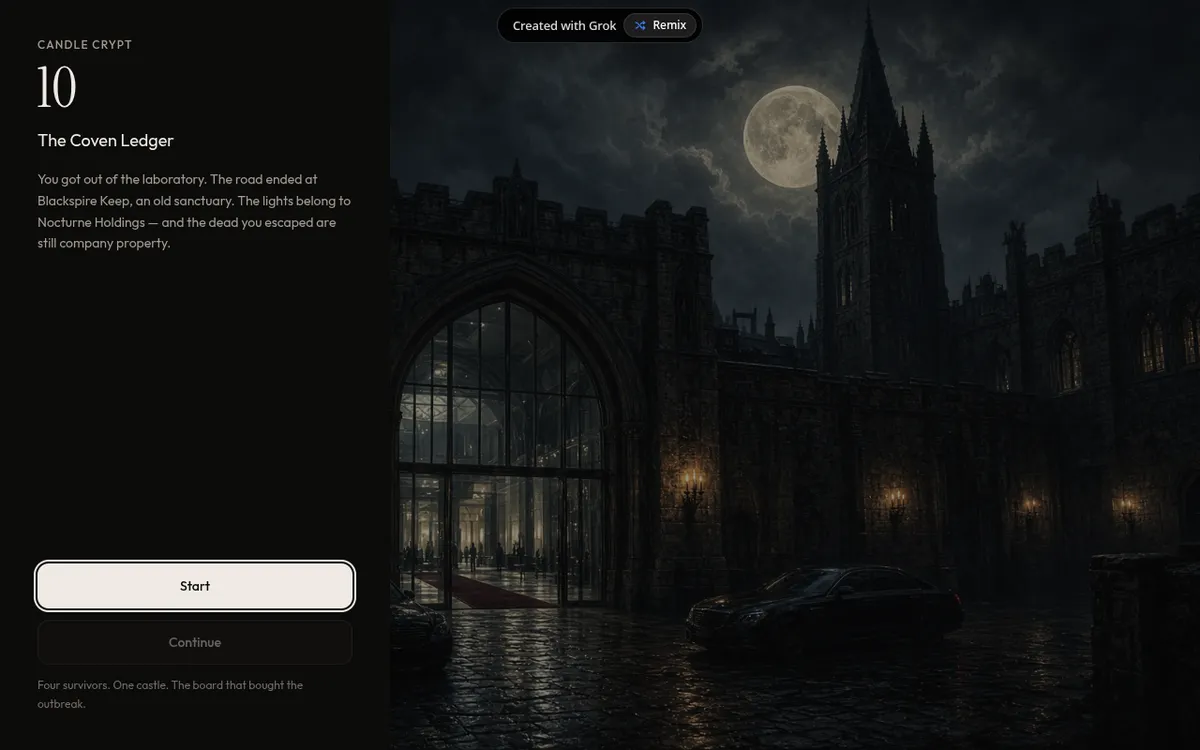Image resolution: width=1200 pixels, height=750 pixels.
Task: Click the Remix shuffle icon
Action: pos(640,25)
